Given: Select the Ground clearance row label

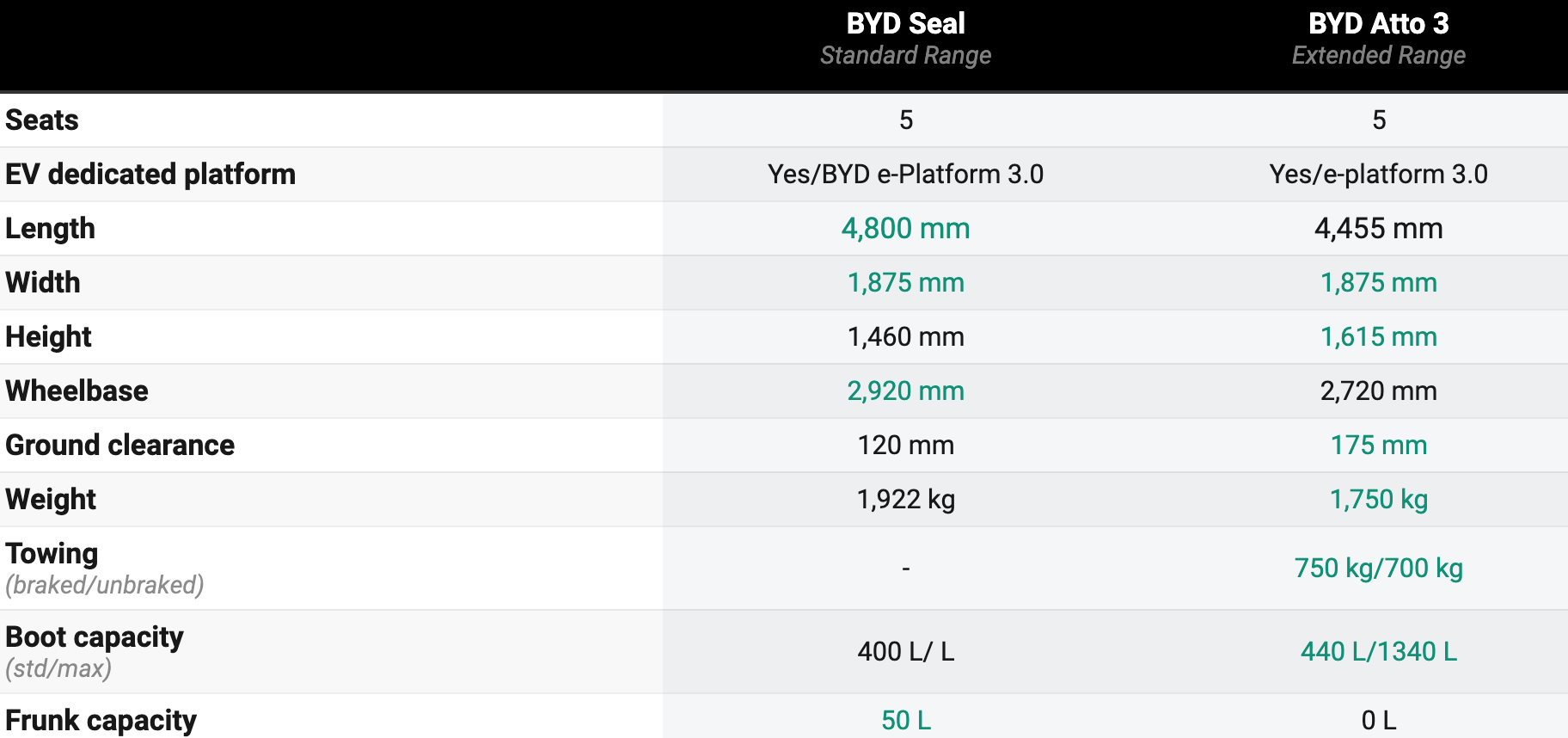Looking at the screenshot, I should pyautogui.click(x=120, y=446).
